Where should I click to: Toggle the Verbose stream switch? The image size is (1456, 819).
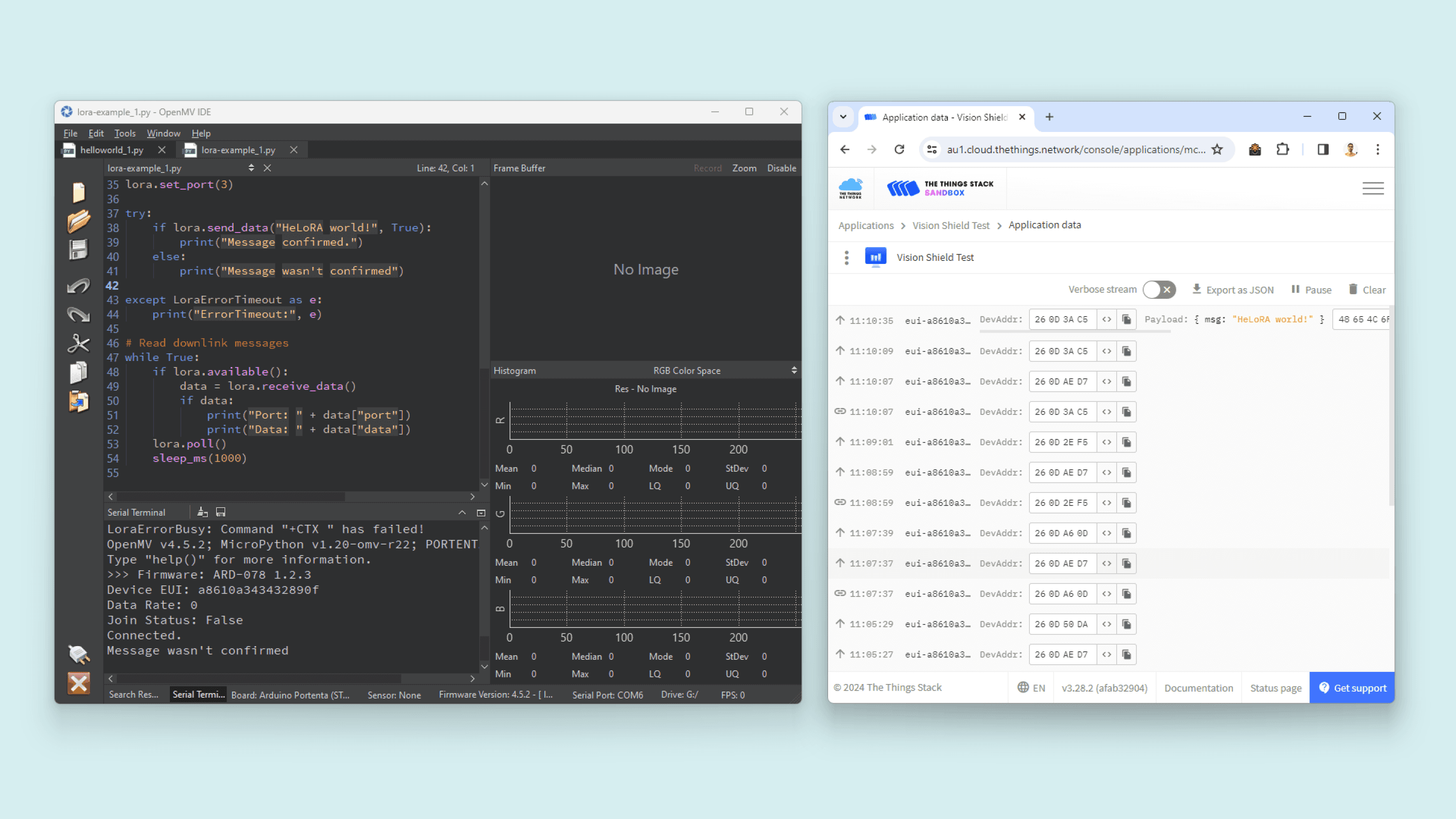[x=1159, y=289]
